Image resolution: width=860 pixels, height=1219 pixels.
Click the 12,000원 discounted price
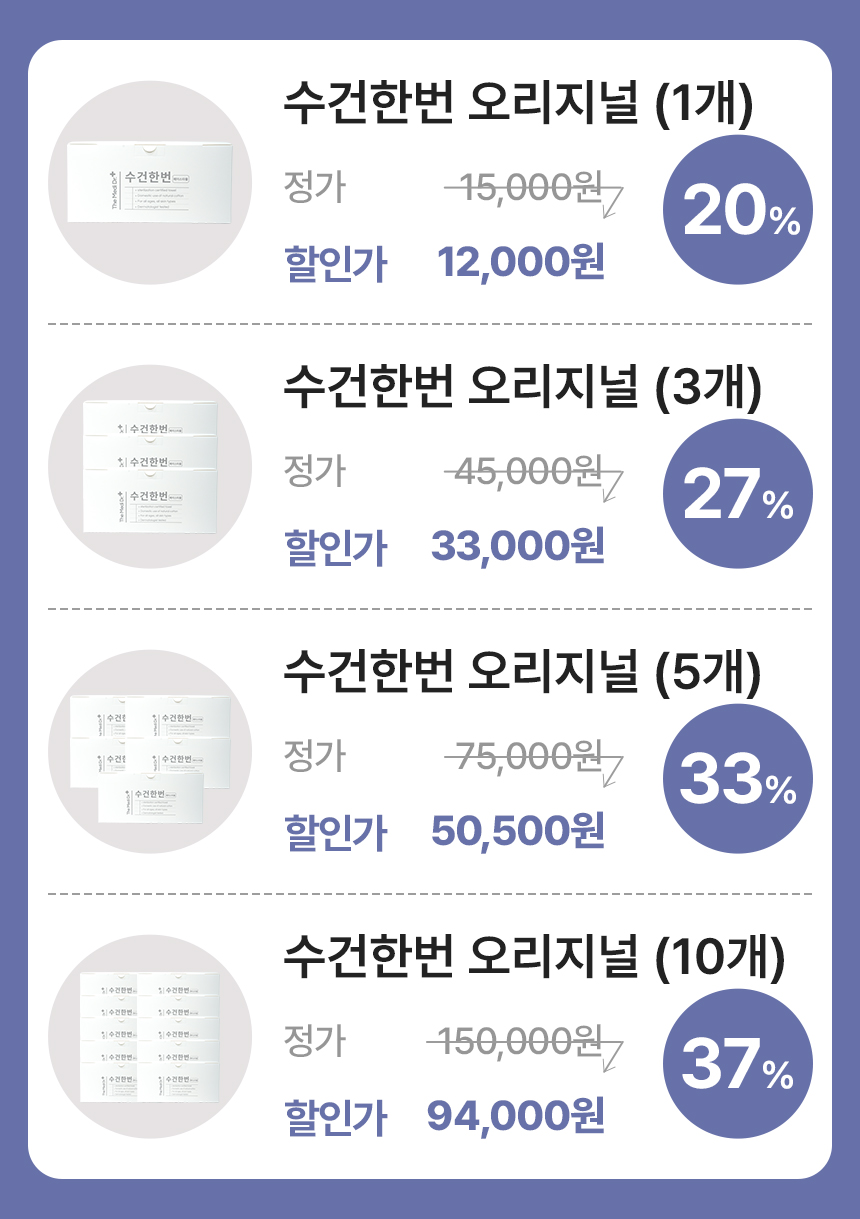[x=521, y=263]
